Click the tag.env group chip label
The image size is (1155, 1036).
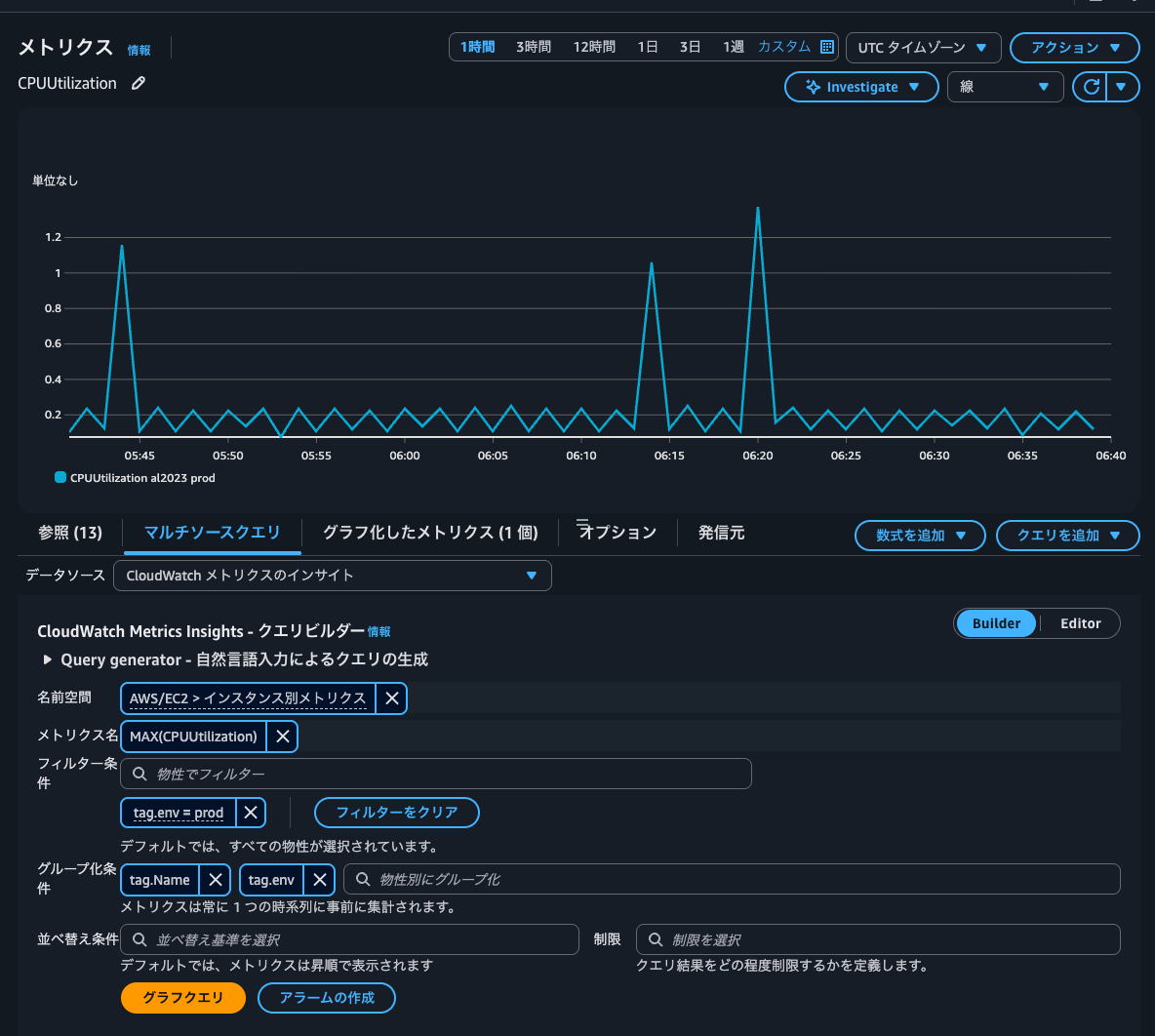coord(271,880)
